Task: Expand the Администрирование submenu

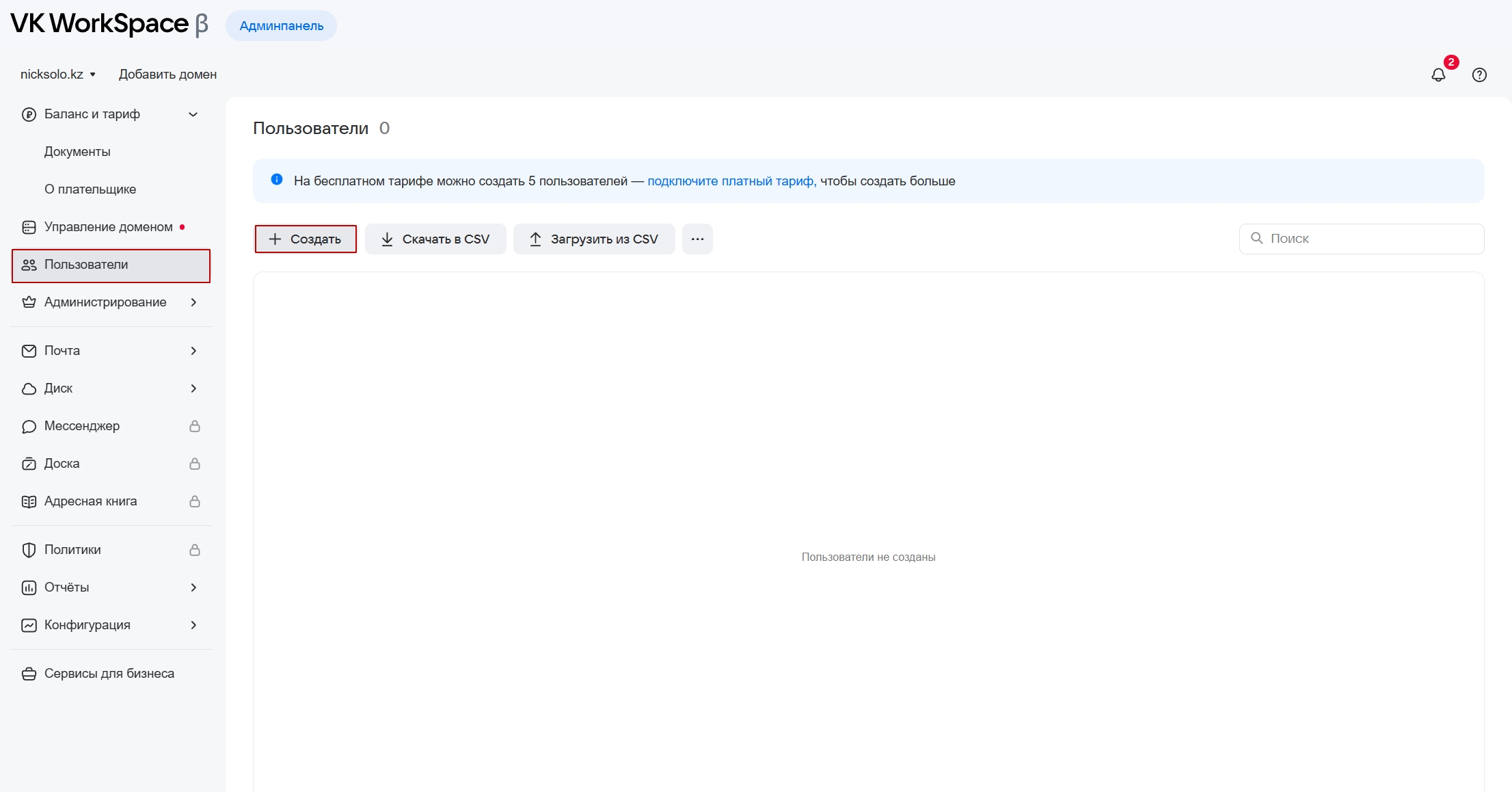Action: point(193,302)
